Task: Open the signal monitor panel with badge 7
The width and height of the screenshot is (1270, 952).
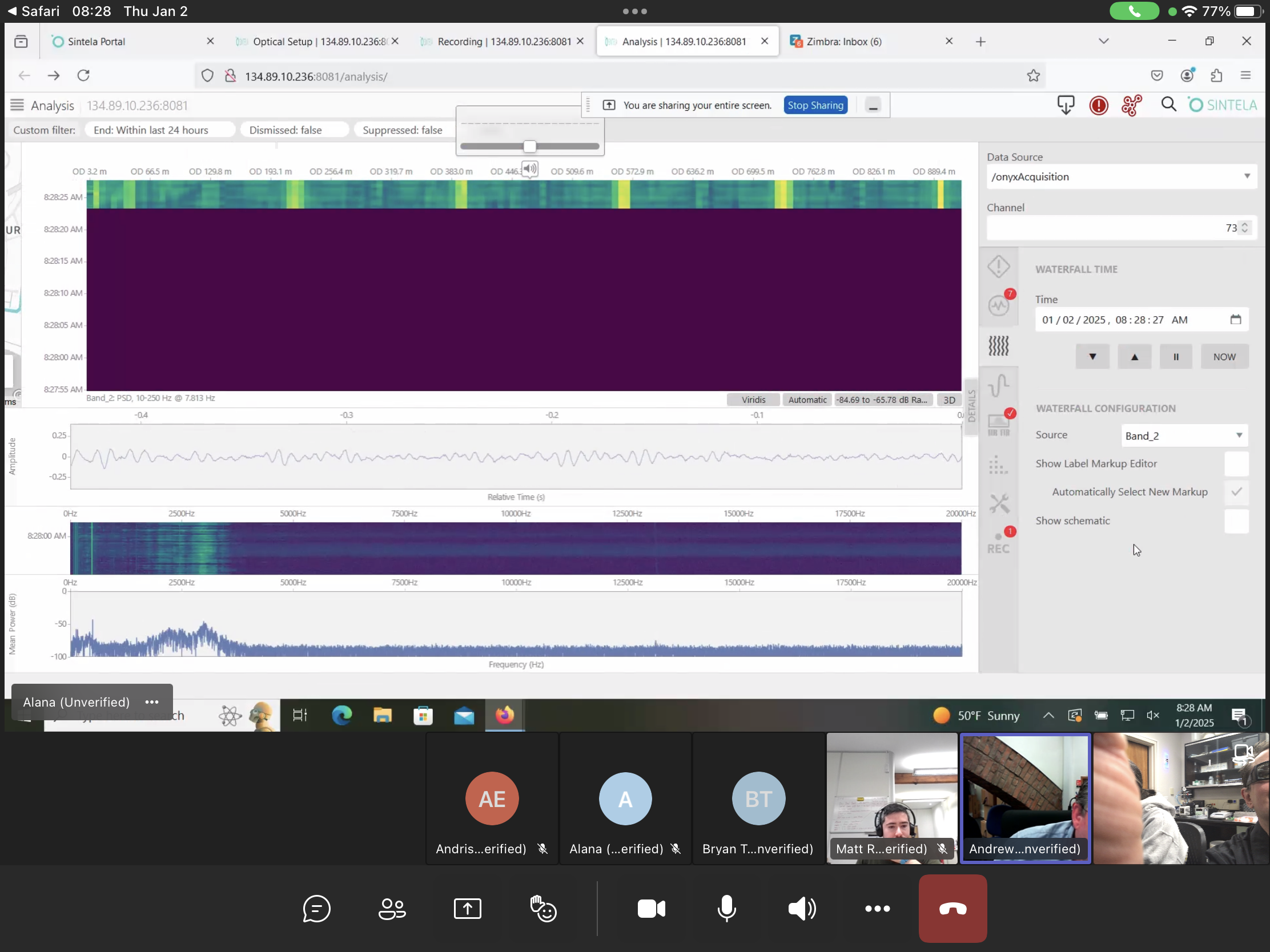Action: pos(999,304)
